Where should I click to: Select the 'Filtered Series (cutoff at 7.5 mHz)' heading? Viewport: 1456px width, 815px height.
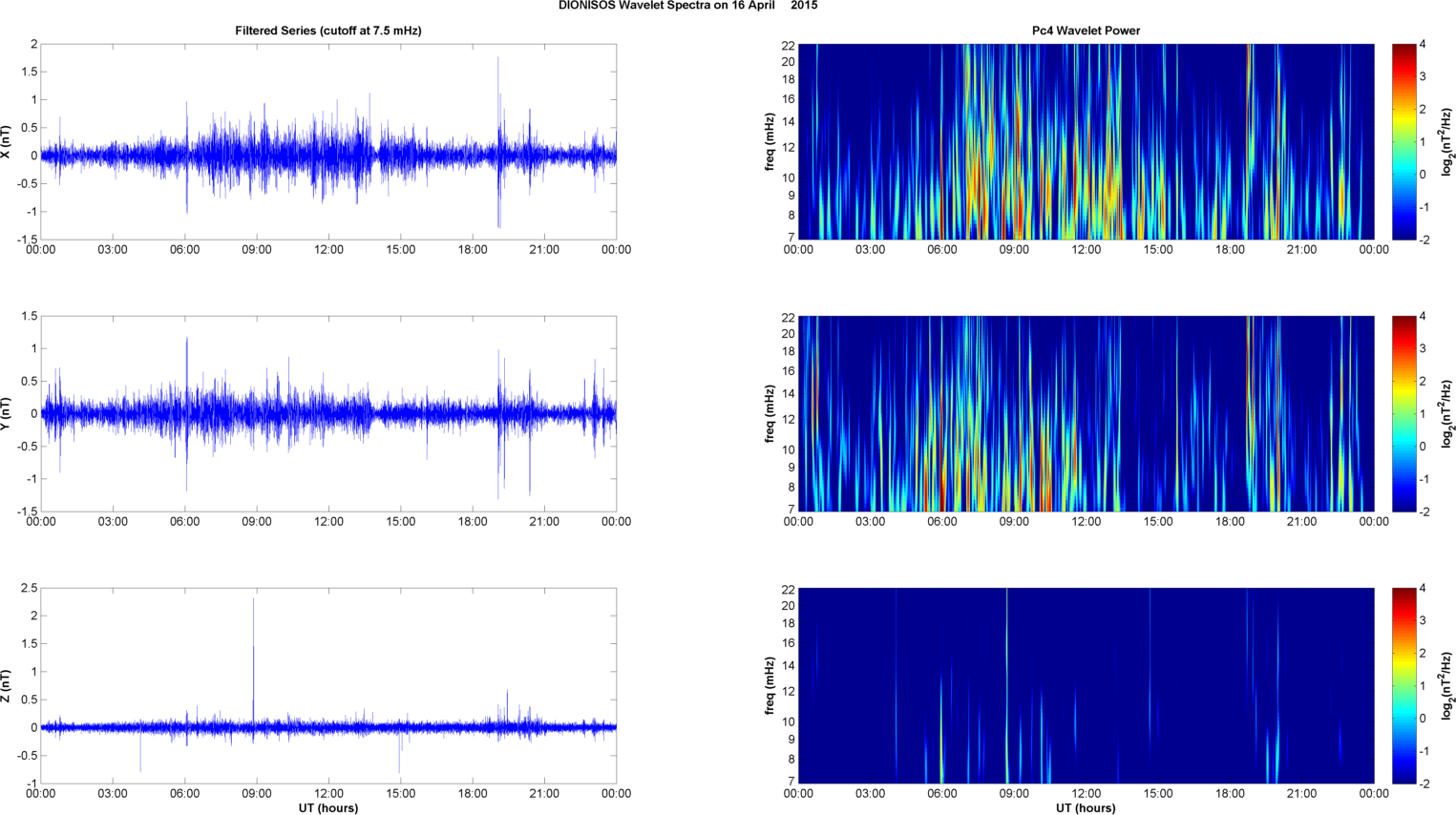point(328,31)
